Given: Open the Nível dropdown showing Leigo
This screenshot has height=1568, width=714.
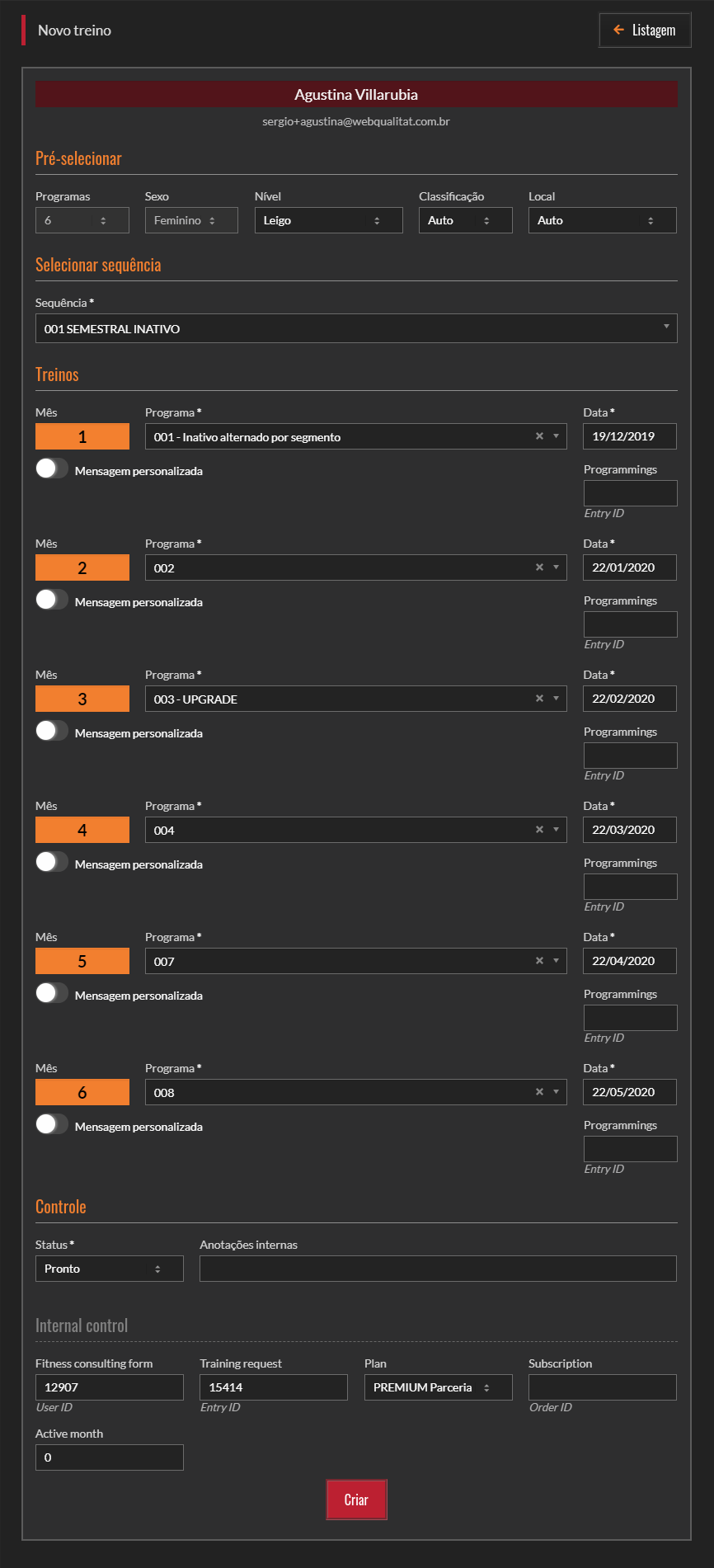Looking at the screenshot, I should [x=328, y=220].
